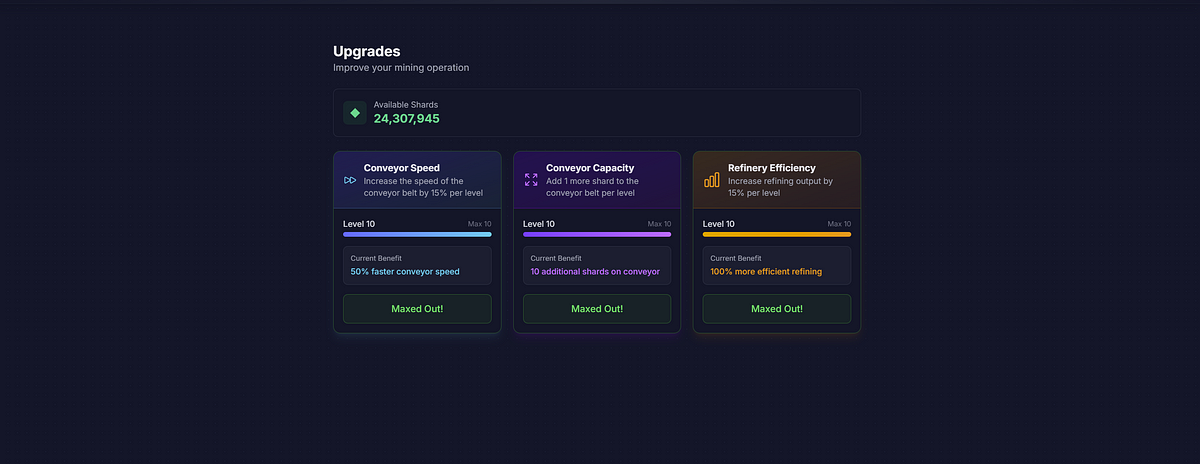Screen dimensions: 1200x464
Task: Click Max 10 label in Refinery Efficiency card
Action: 839,224
